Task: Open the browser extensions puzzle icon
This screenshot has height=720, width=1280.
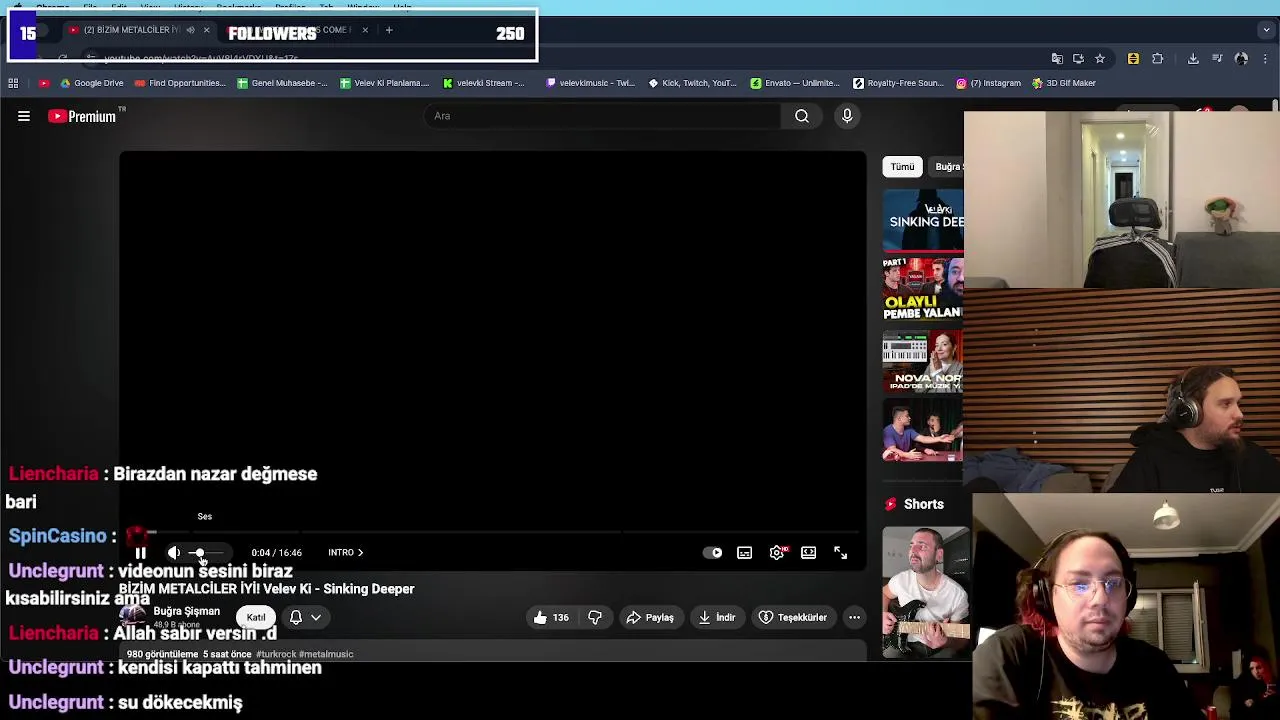Action: [x=1158, y=59]
